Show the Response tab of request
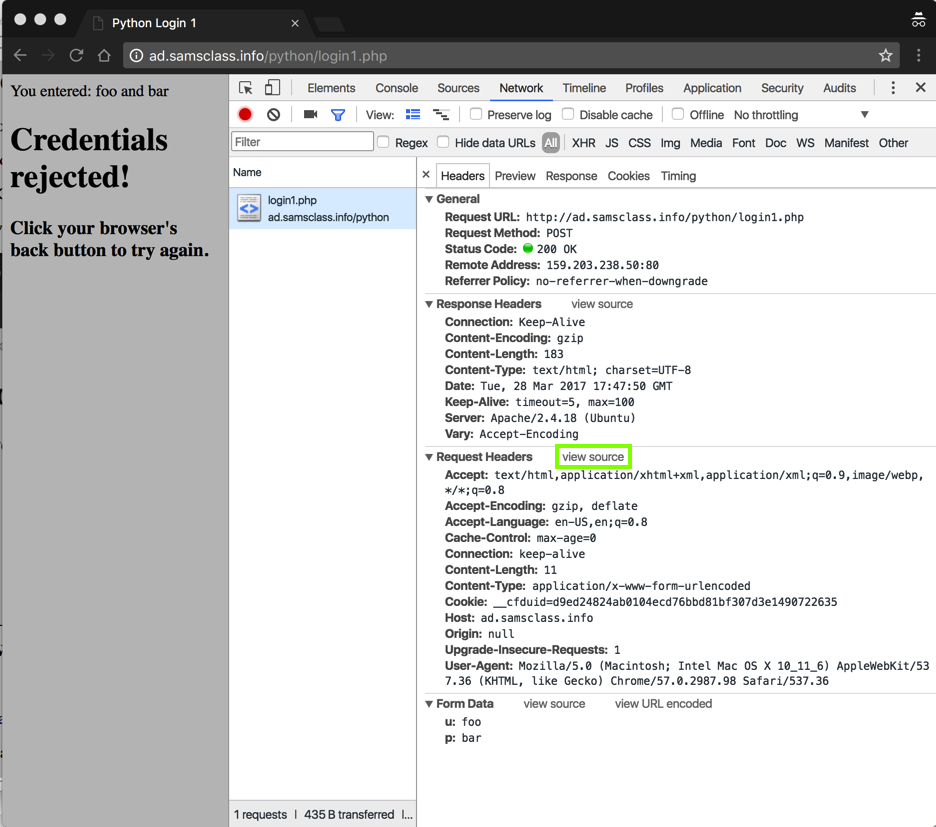Viewport: 936px width, 827px height. click(571, 176)
